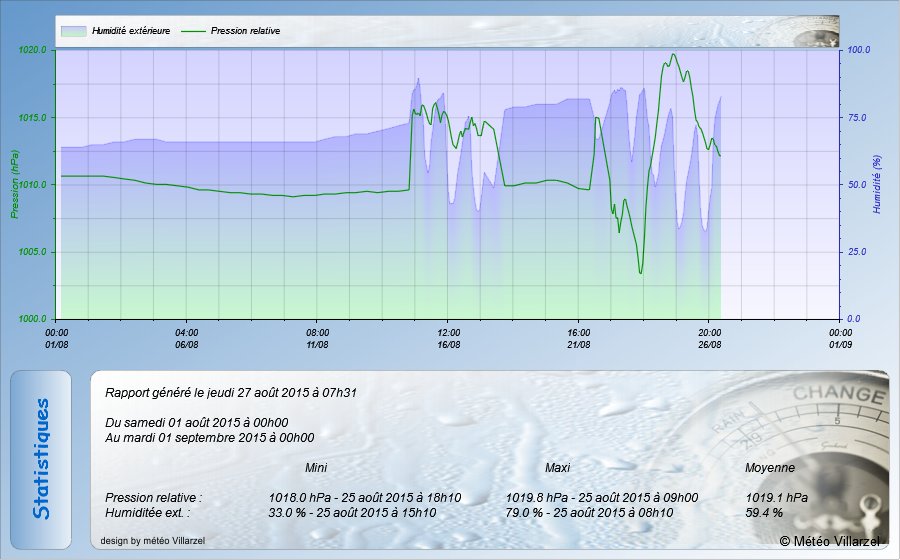Click the 20:00 26/08 time axis label
900x560 pixels.
coord(709,339)
